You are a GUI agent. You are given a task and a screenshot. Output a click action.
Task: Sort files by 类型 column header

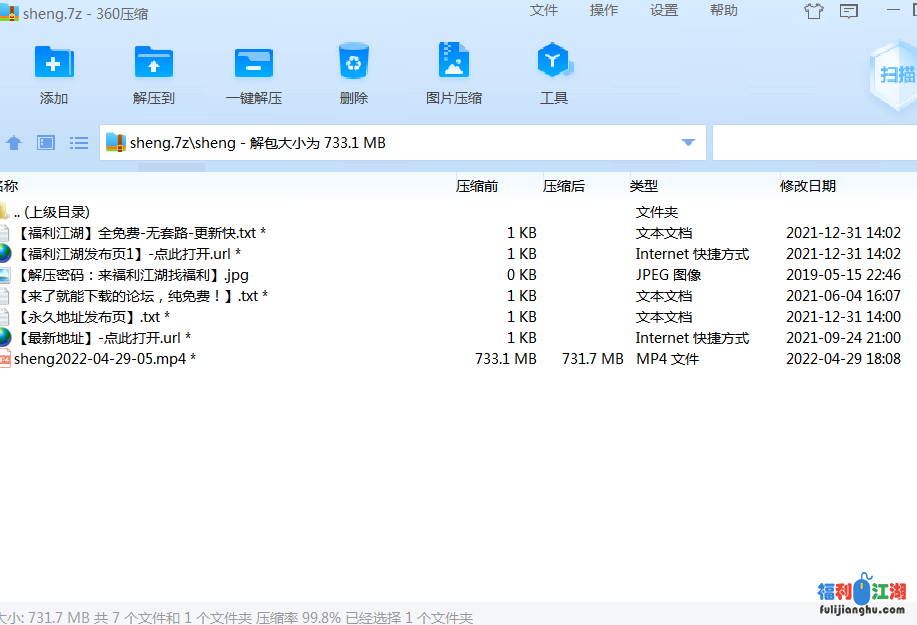644,186
